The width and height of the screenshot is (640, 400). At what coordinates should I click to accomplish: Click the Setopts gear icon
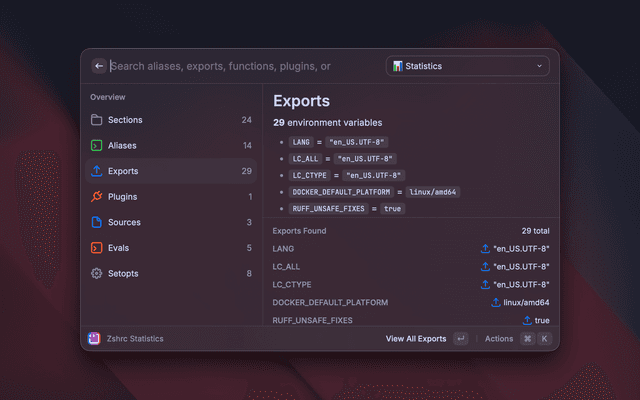click(x=97, y=273)
